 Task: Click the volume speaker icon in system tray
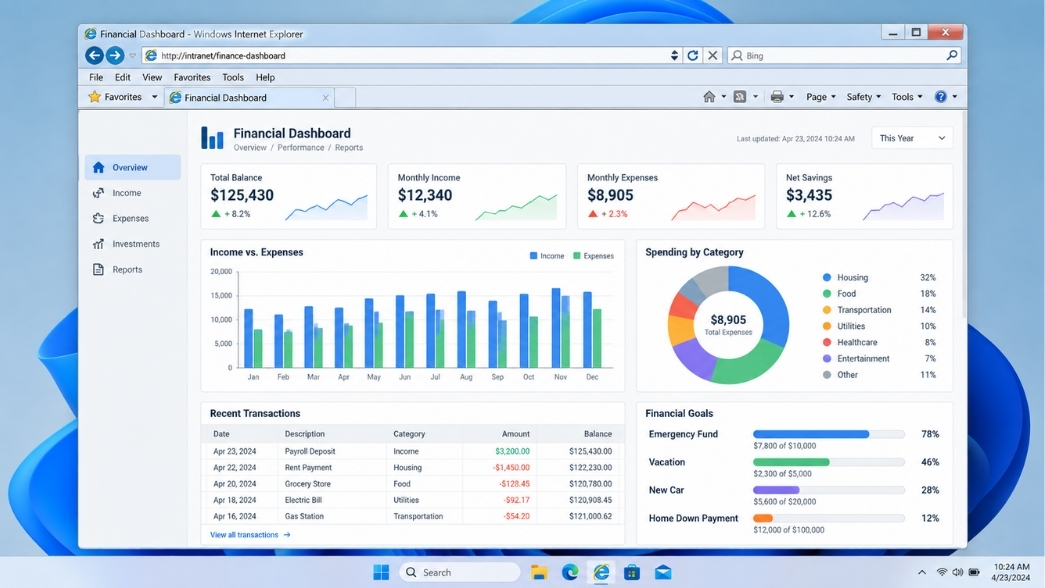pos(958,572)
